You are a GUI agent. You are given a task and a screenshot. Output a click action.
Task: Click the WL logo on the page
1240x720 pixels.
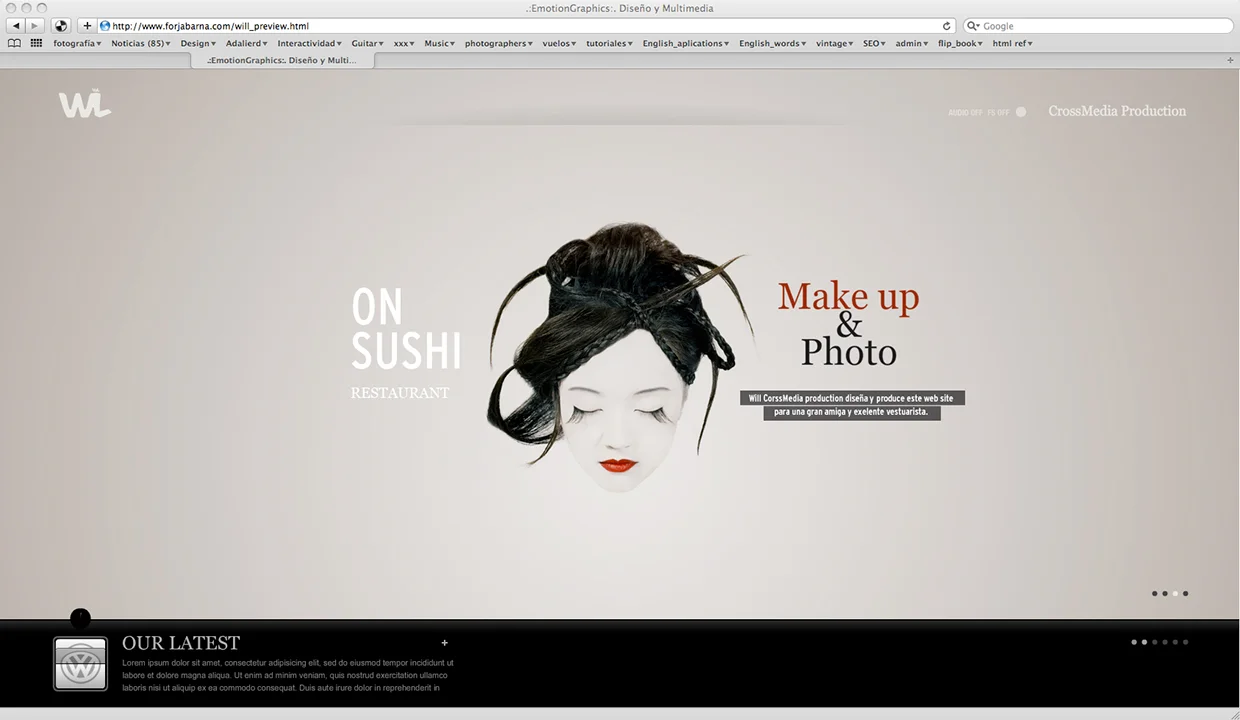click(84, 104)
